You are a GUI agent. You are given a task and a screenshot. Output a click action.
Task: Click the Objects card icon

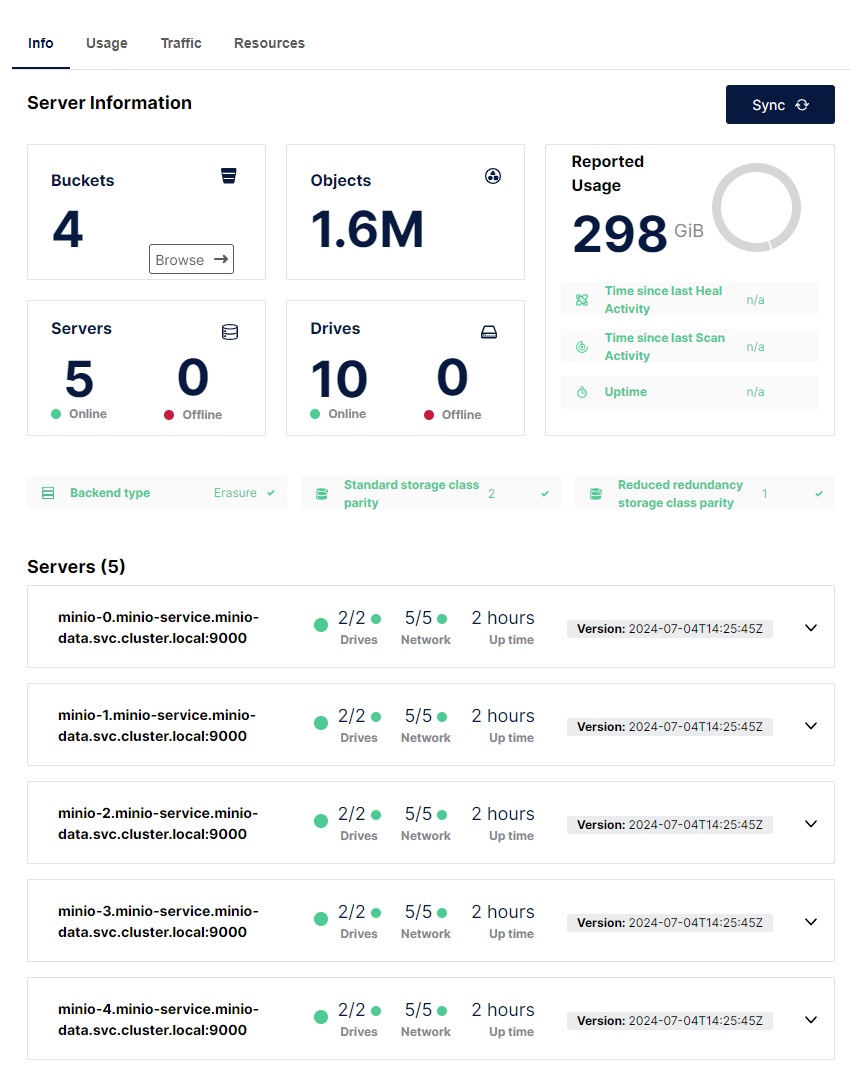(x=493, y=176)
